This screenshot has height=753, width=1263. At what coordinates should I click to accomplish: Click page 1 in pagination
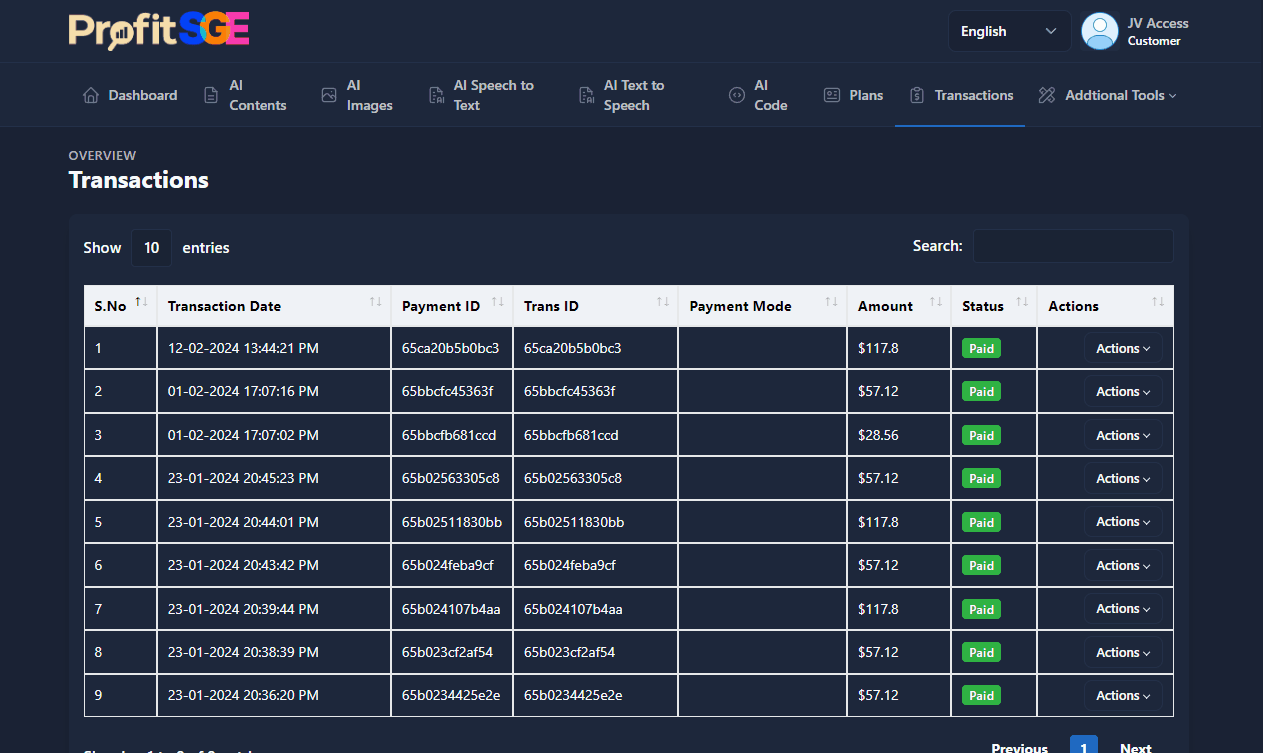(x=1083, y=745)
